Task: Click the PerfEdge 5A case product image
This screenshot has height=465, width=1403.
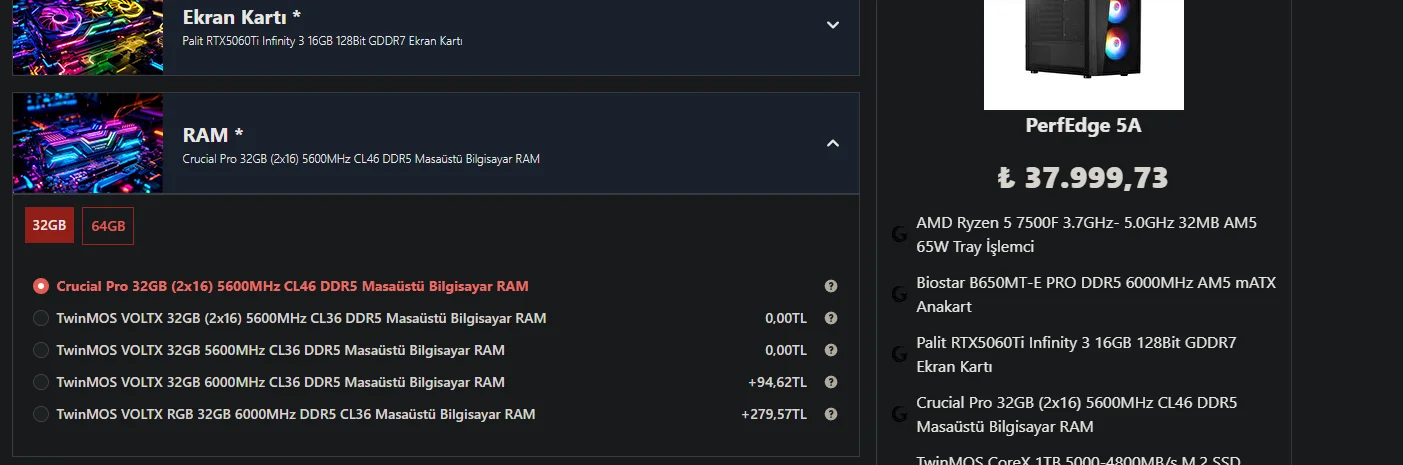Action: coord(1083,50)
